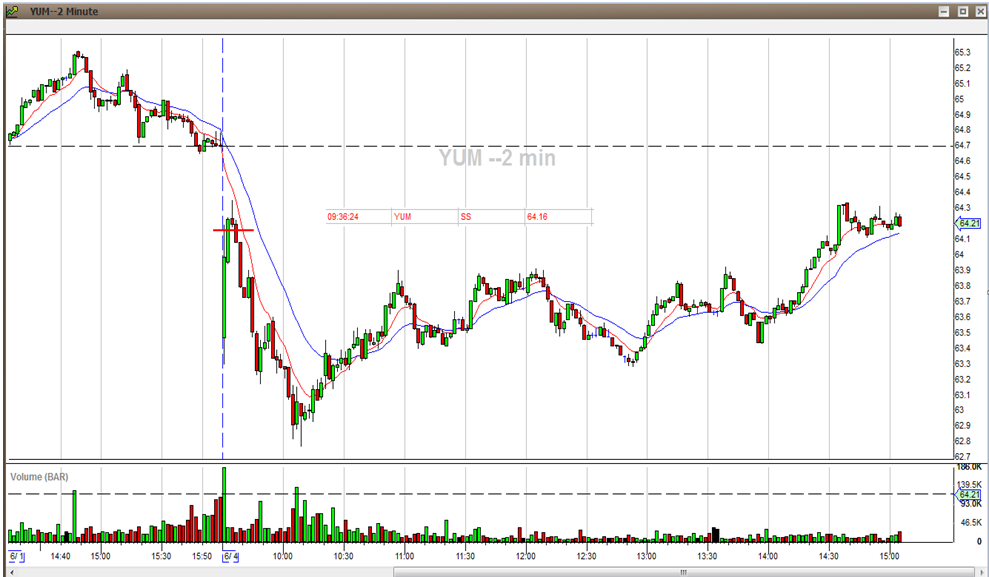Click the left arrow of the horizontal scrollbar
989x577 pixels.
tap(11, 572)
